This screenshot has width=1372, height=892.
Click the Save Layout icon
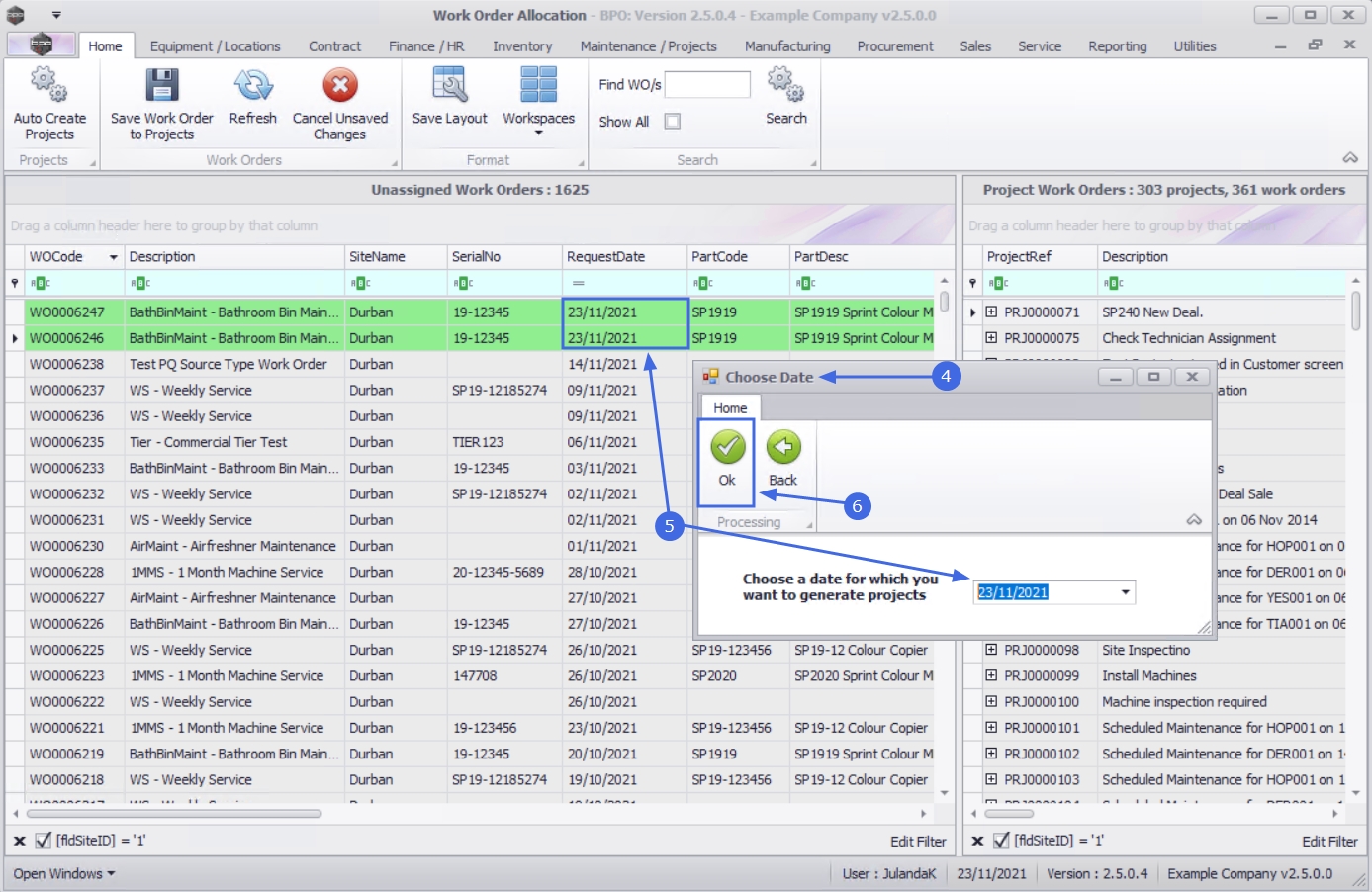click(x=449, y=86)
